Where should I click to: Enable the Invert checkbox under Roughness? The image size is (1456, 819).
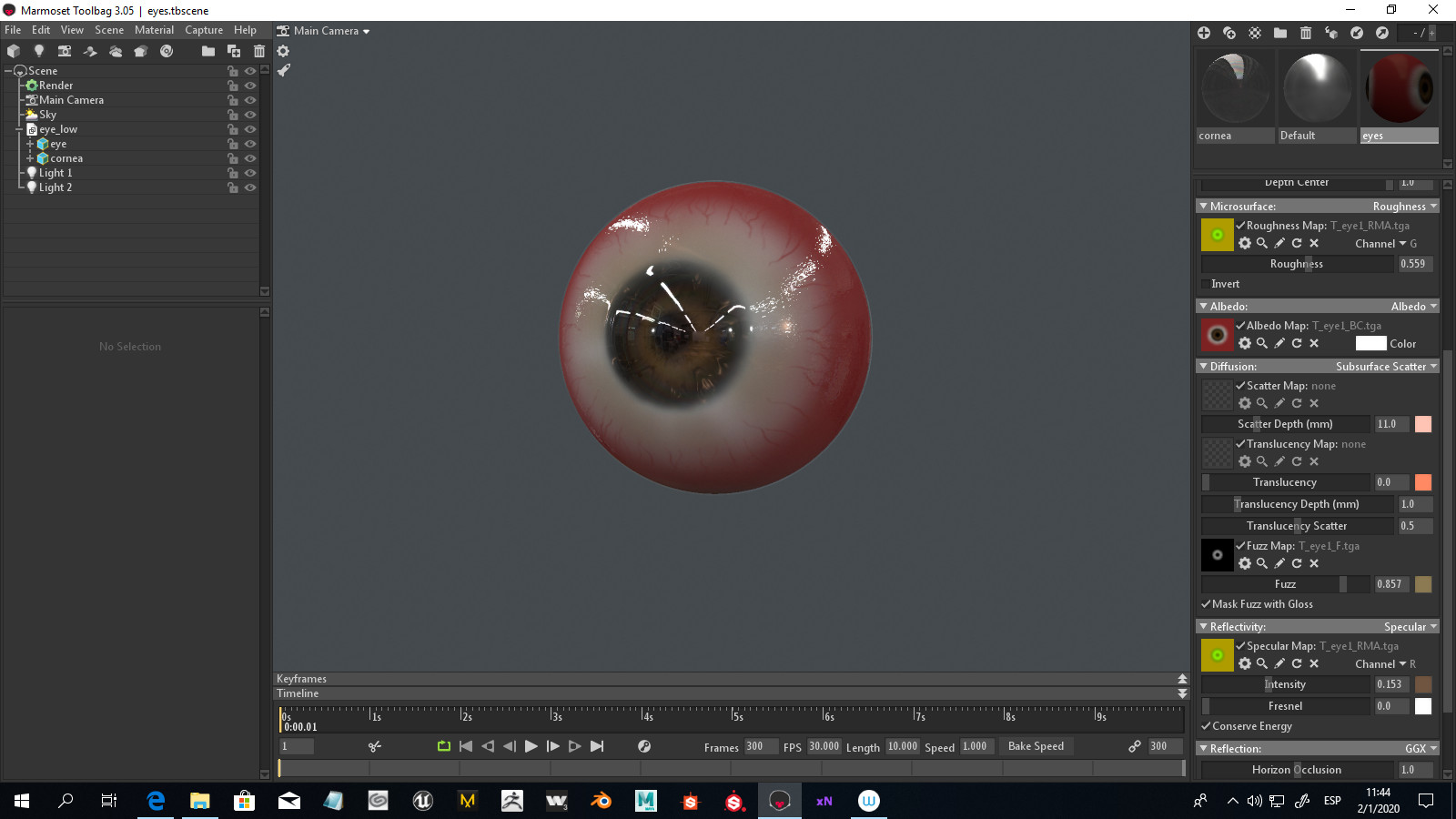(1206, 284)
